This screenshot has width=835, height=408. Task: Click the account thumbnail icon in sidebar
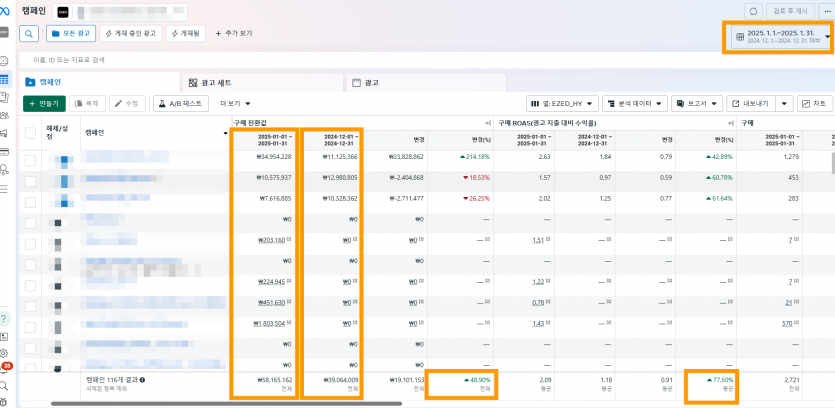[4, 32]
